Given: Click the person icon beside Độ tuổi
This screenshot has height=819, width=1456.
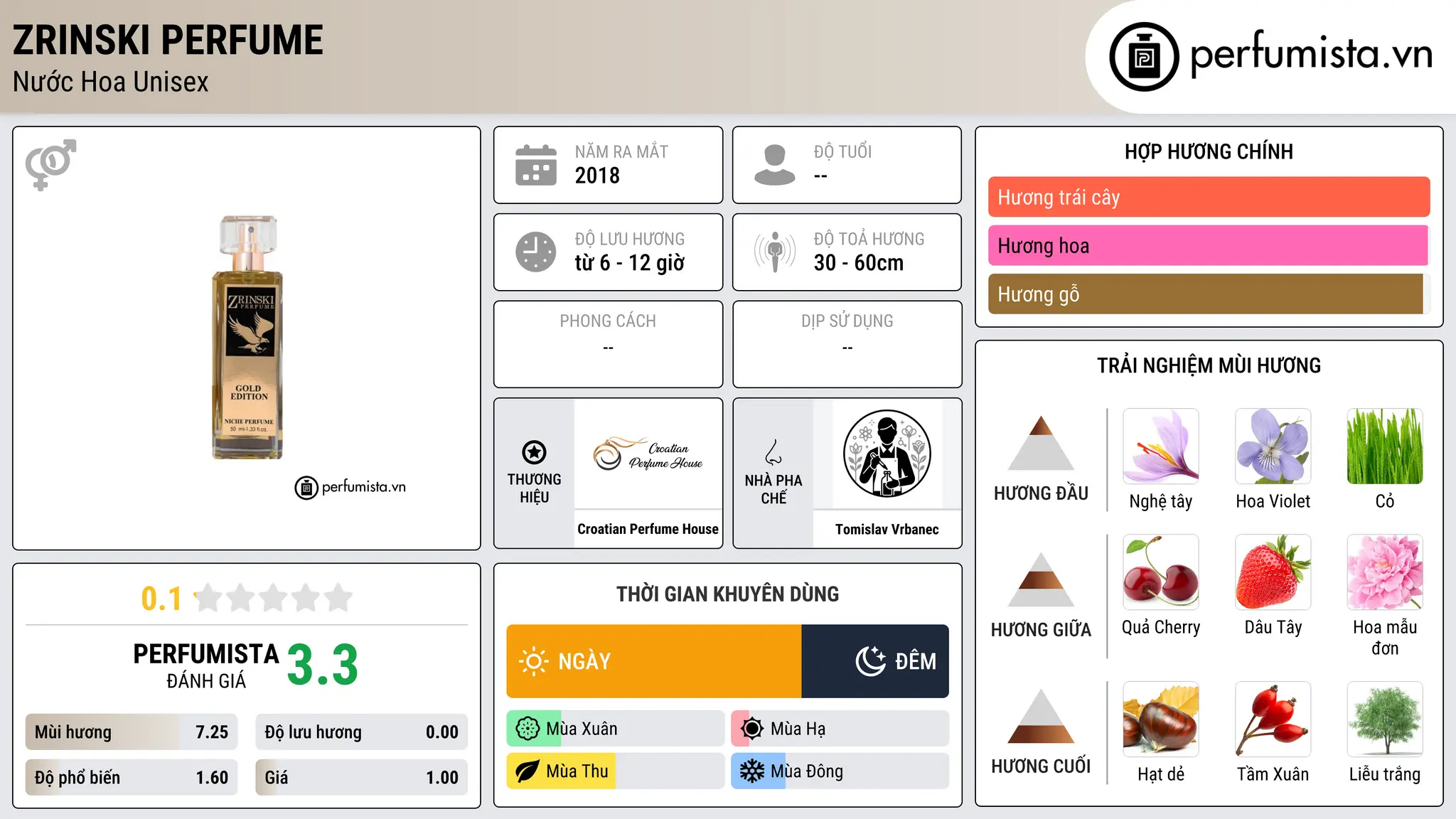Looking at the screenshot, I should click(775, 165).
